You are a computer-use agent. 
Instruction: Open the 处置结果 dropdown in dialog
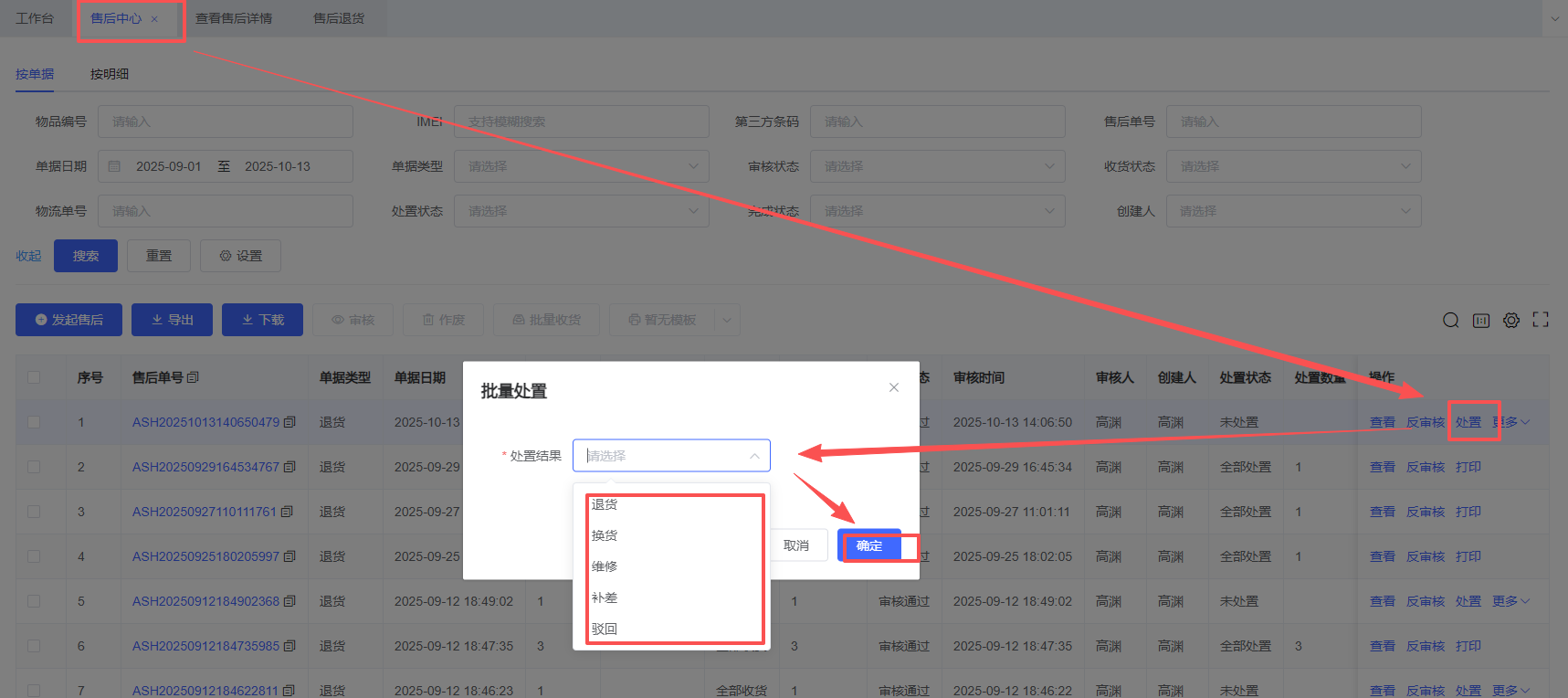tap(671, 456)
